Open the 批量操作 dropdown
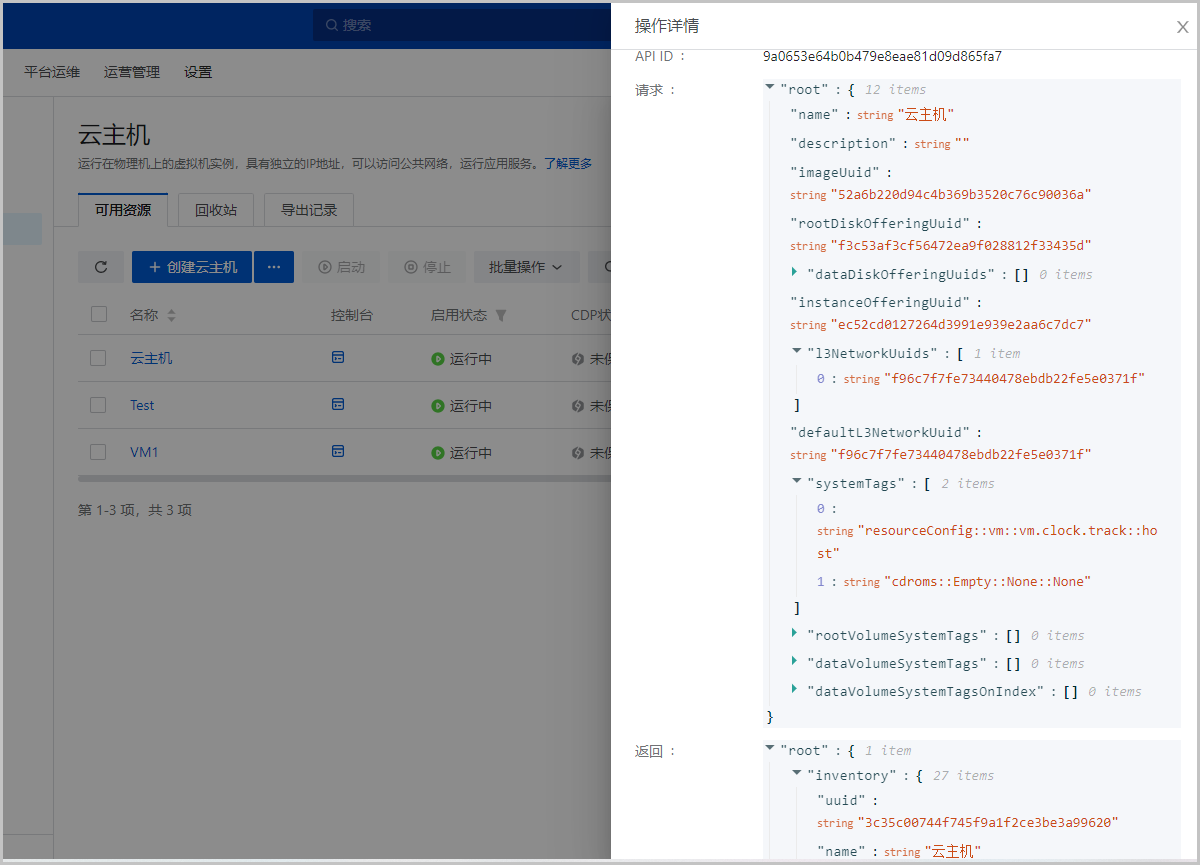The width and height of the screenshot is (1200, 865). [x=526, y=267]
